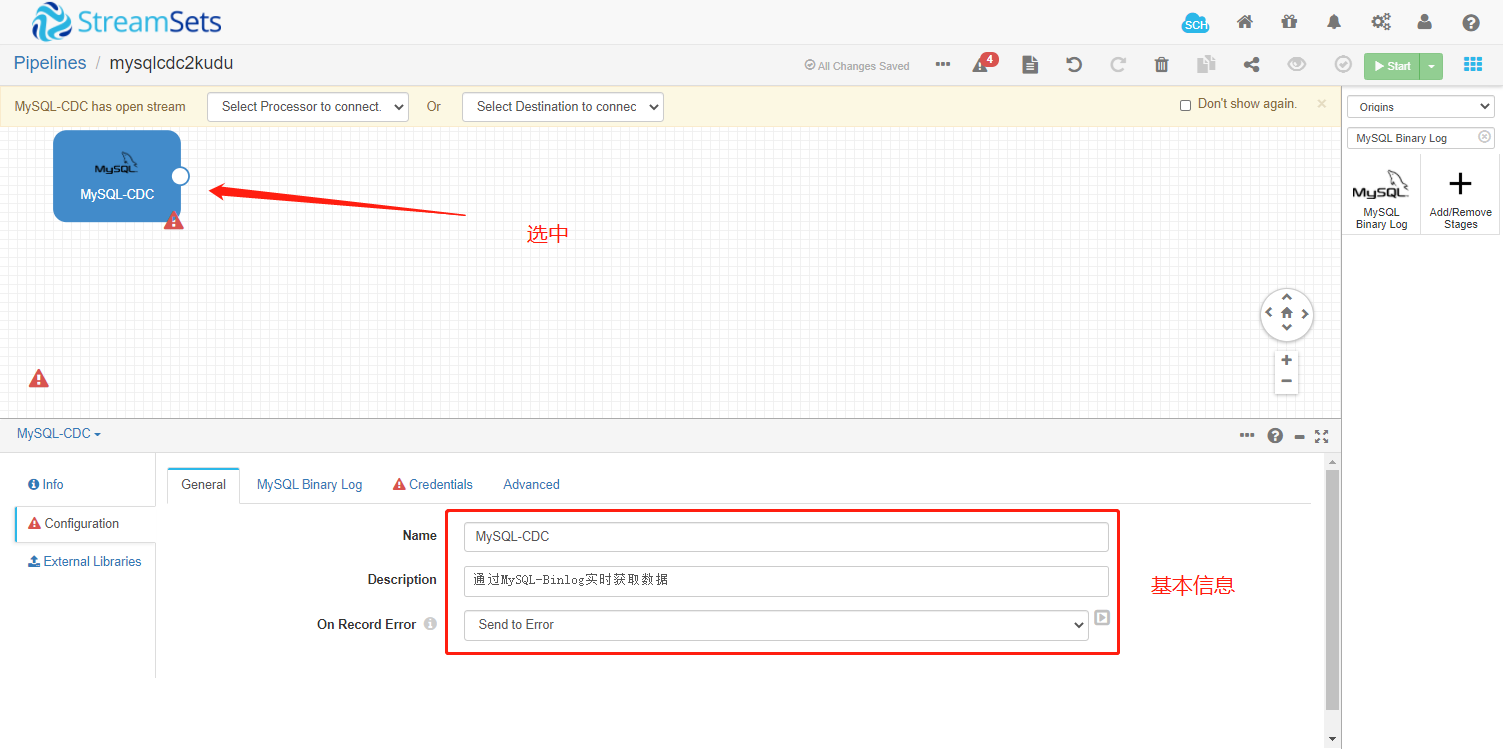Click the warning triangle on MySQL-CDC stage
The height and width of the screenshot is (749, 1503).
click(174, 220)
